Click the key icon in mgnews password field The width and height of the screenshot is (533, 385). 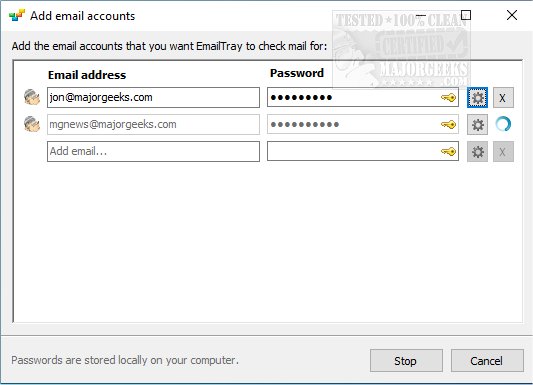pos(448,125)
